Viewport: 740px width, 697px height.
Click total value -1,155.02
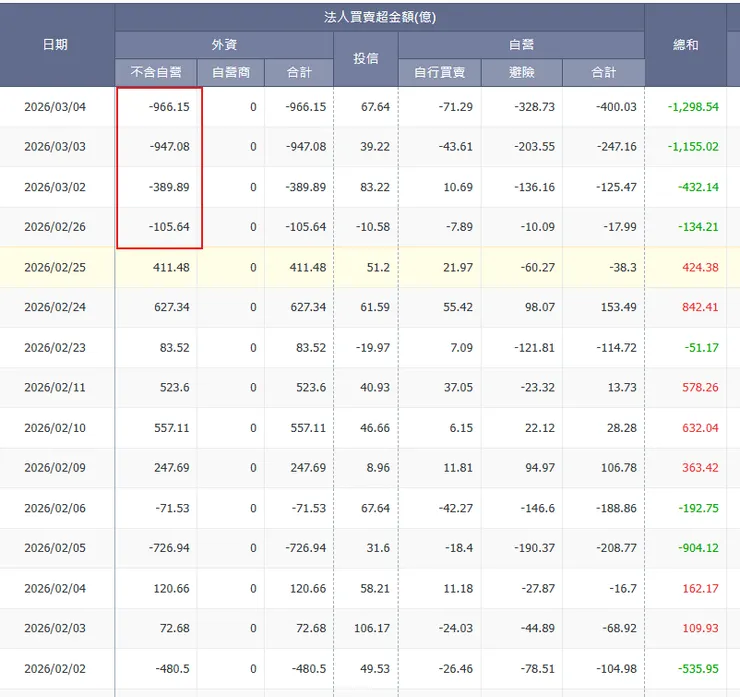tap(693, 147)
